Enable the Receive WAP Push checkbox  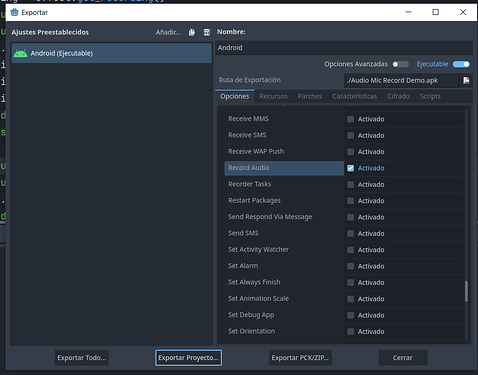350,152
